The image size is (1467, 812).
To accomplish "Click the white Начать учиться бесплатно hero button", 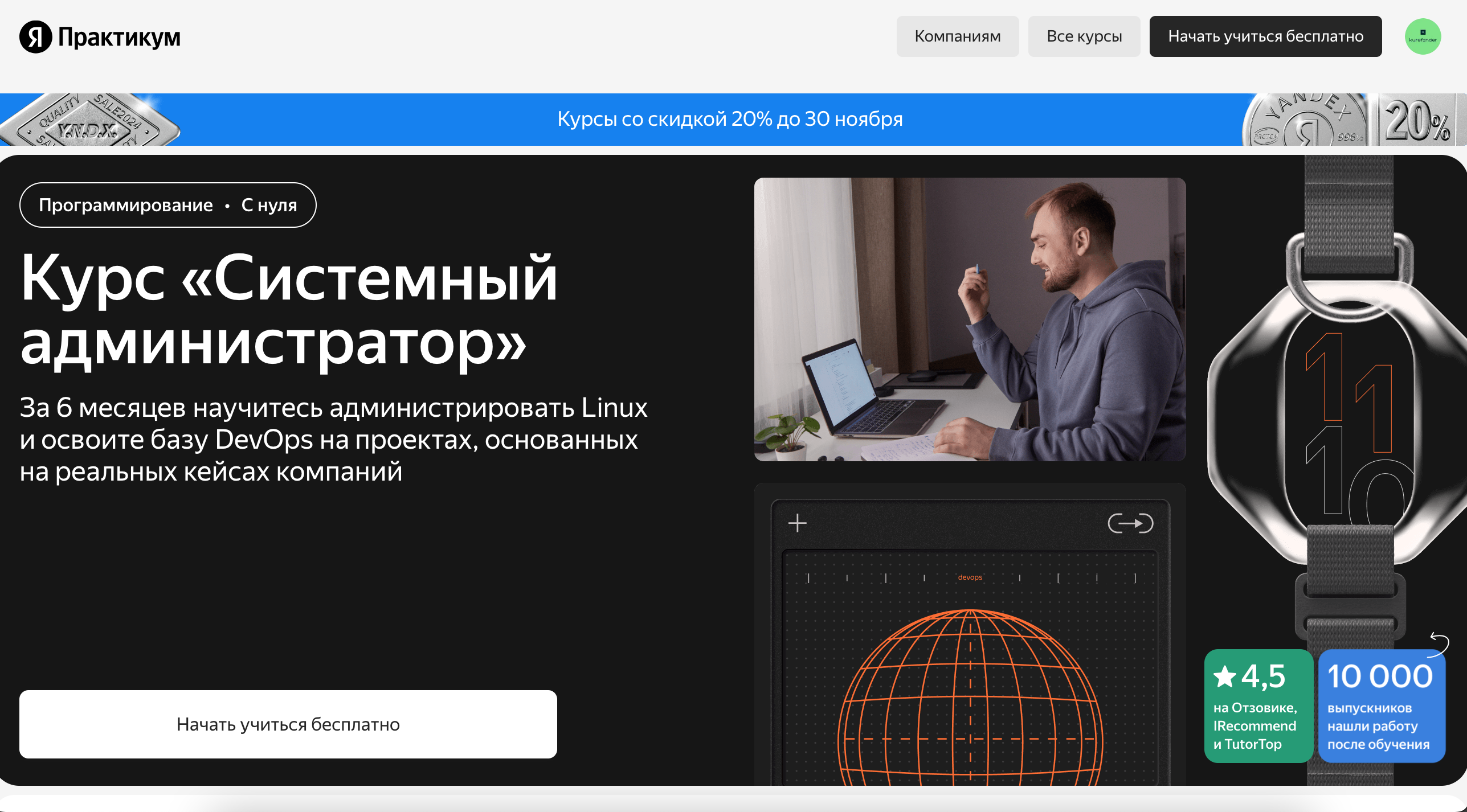I will coord(288,724).
